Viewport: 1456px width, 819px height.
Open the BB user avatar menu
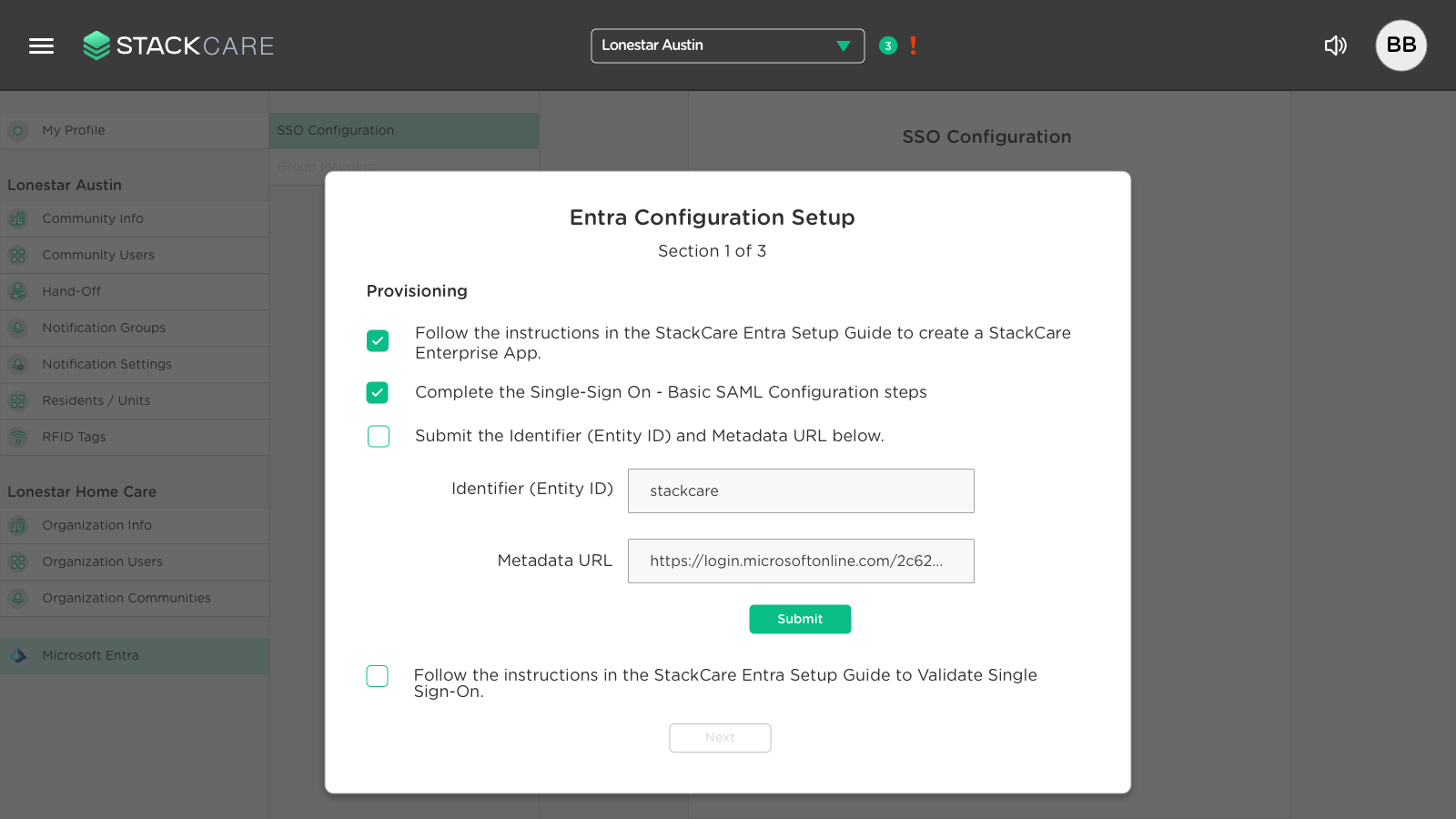pos(1400,45)
